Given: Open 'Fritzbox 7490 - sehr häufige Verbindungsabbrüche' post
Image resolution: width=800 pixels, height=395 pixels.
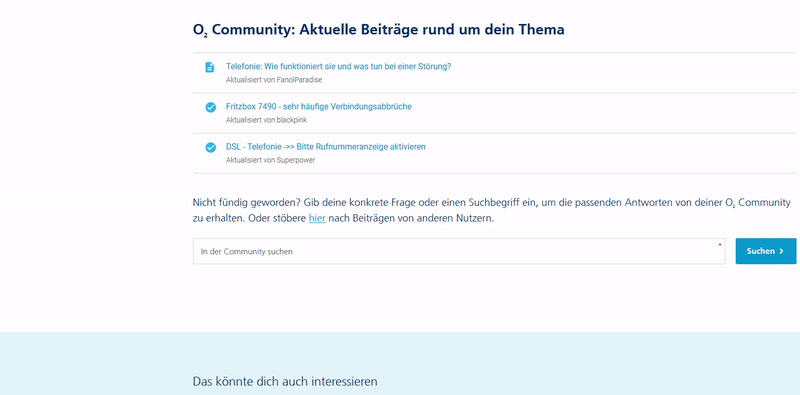Looking at the screenshot, I should pyautogui.click(x=319, y=107).
